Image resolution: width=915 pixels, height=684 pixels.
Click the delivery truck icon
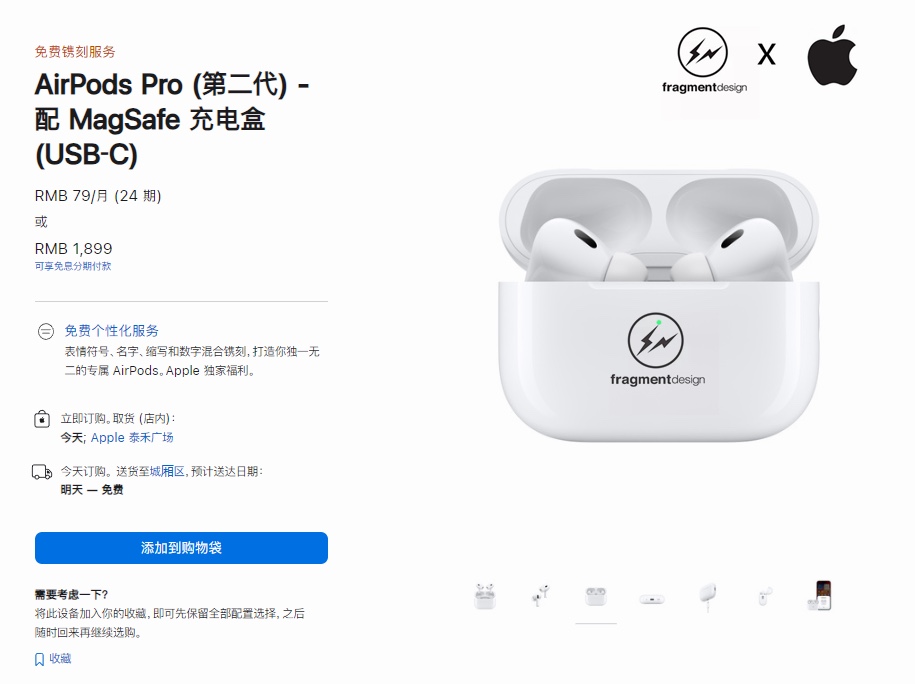pos(42,472)
